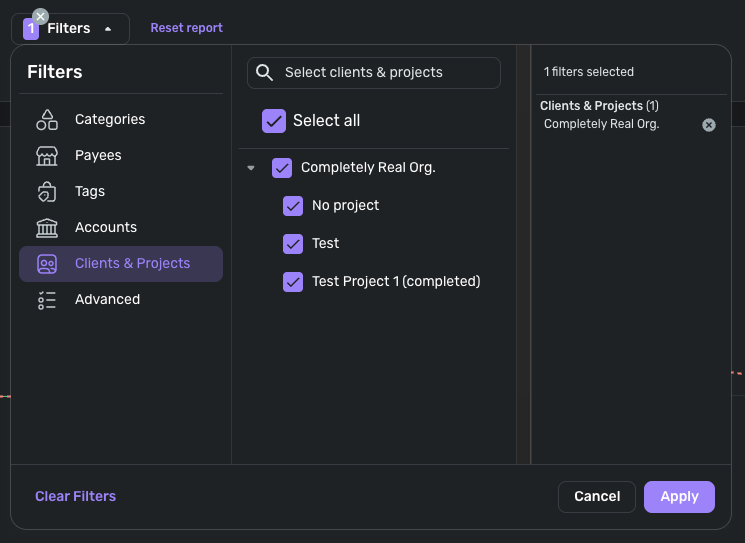The width and height of the screenshot is (745, 543).
Task: Collapse the Completely Real Org. tree arrow
Action: click(251, 169)
